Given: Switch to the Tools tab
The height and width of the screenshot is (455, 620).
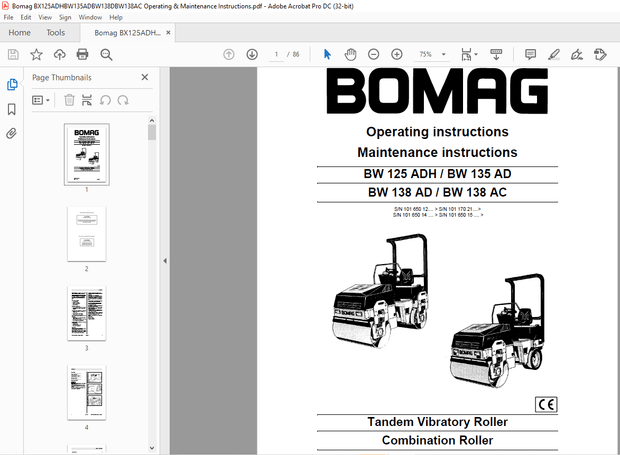Looking at the screenshot, I should click(55, 32).
